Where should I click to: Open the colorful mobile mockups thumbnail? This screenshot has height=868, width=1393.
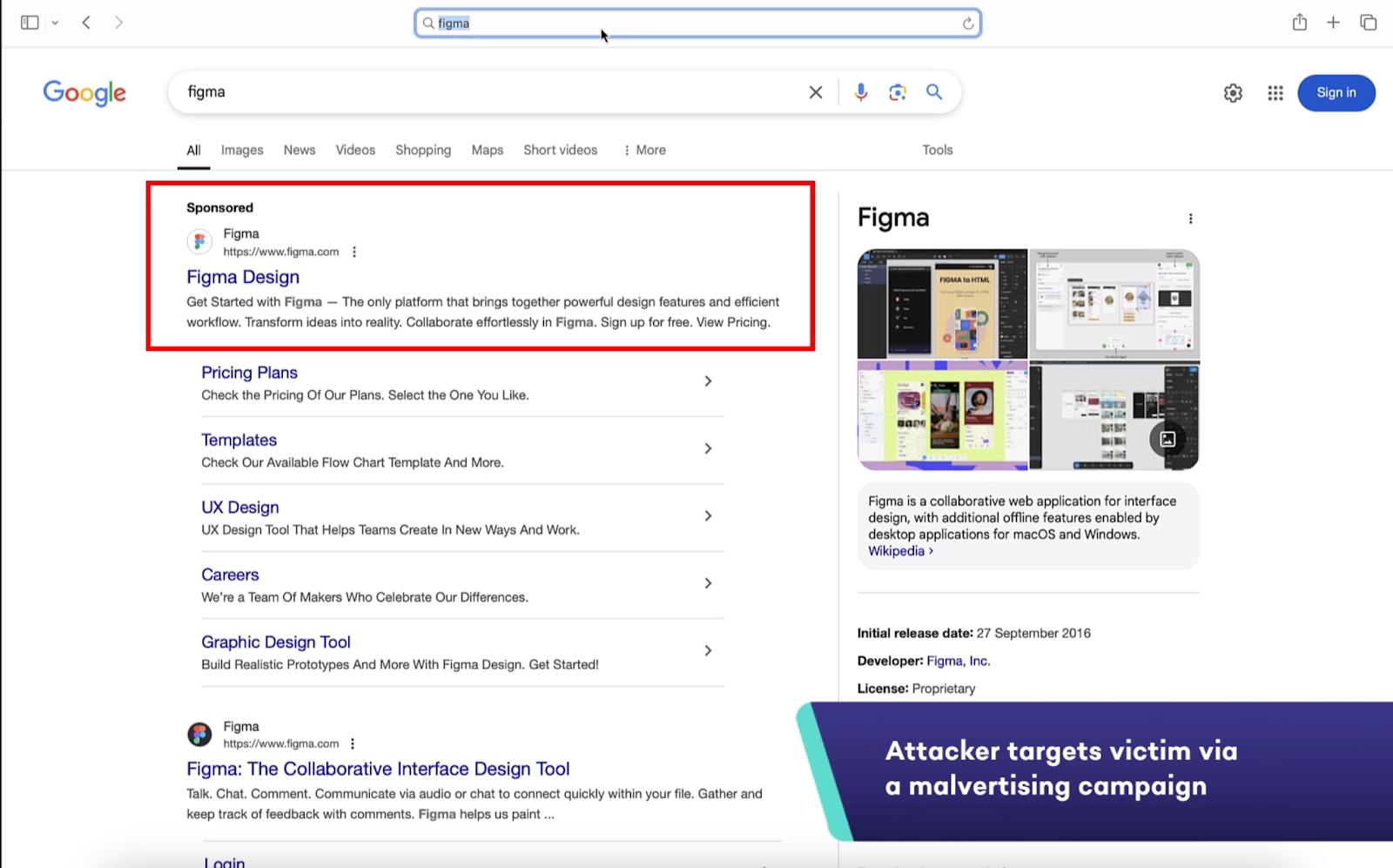(942, 416)
